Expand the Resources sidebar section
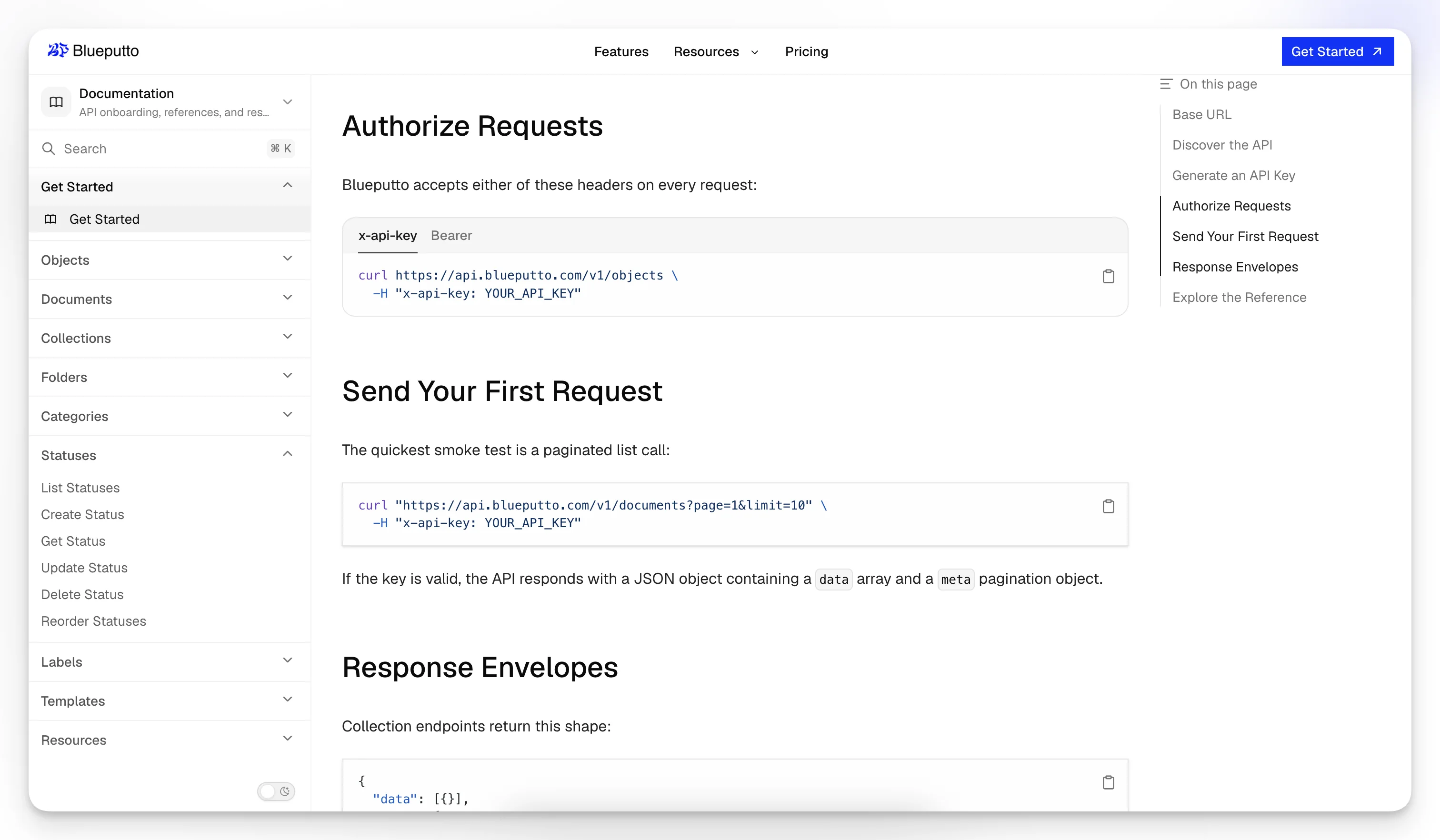The width and height of the screenshot is (1440, 840). coord(169,740)
